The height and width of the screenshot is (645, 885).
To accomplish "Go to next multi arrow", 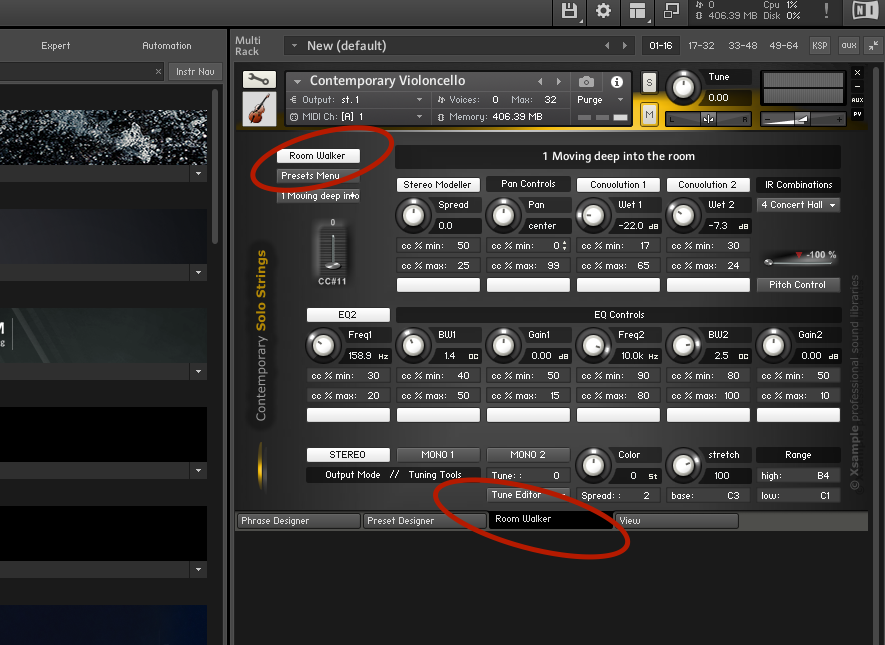I will pos(625,46).
